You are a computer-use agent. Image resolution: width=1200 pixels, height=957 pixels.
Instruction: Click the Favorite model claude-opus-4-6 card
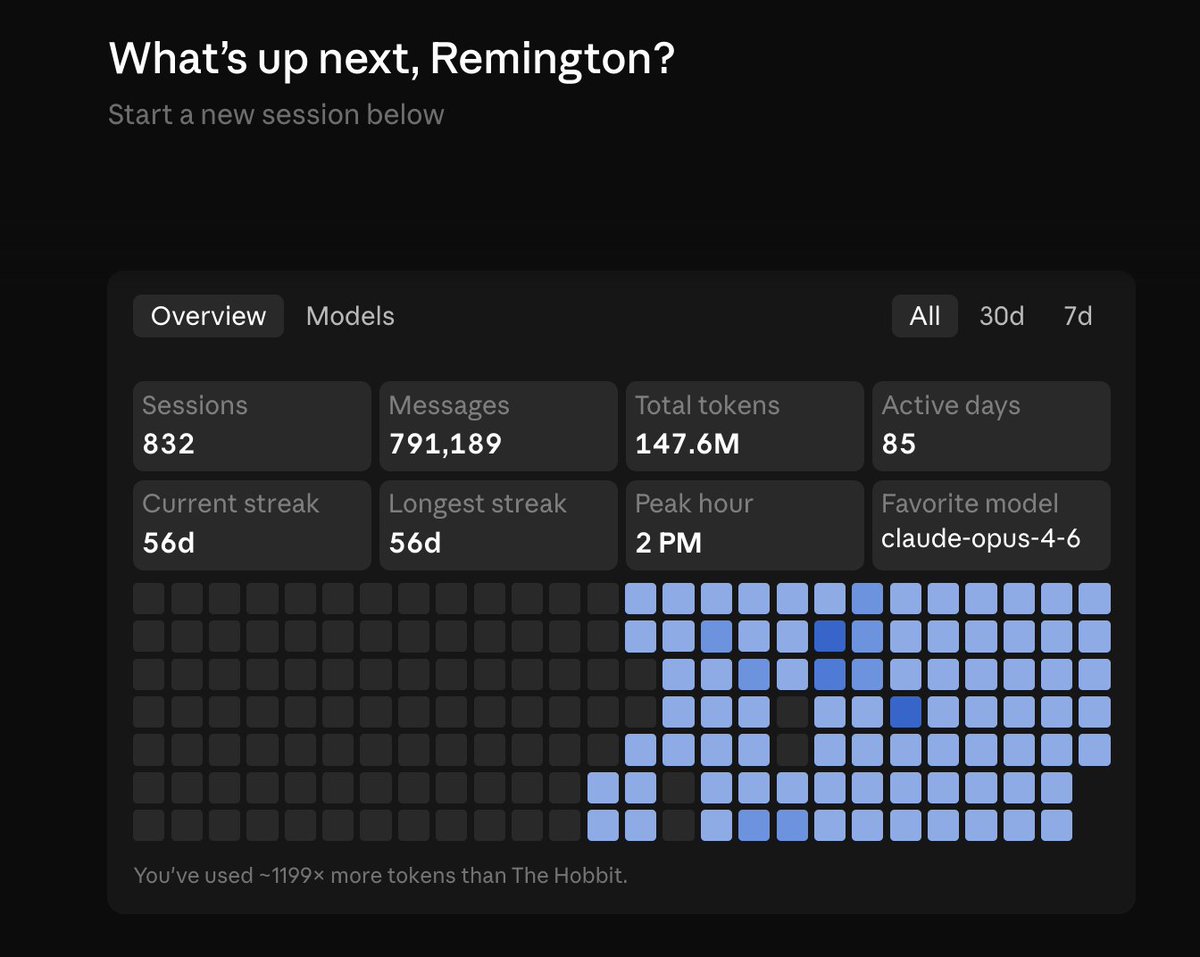click(991, 524)
